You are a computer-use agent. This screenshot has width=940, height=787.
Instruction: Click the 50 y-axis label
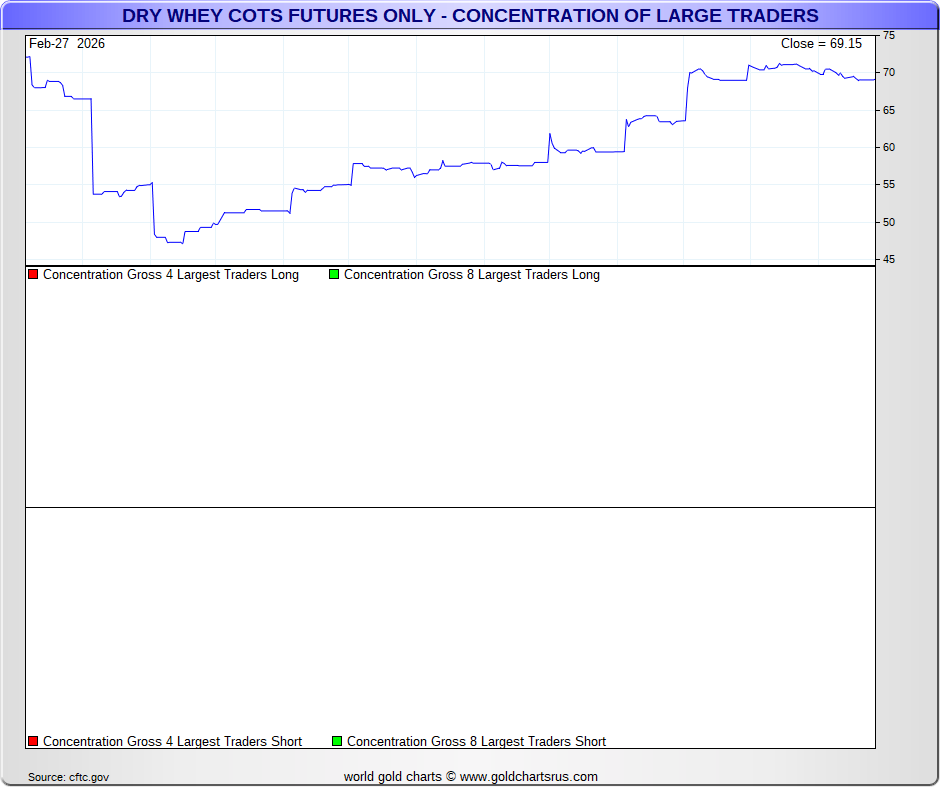click(x=888, y=222)
